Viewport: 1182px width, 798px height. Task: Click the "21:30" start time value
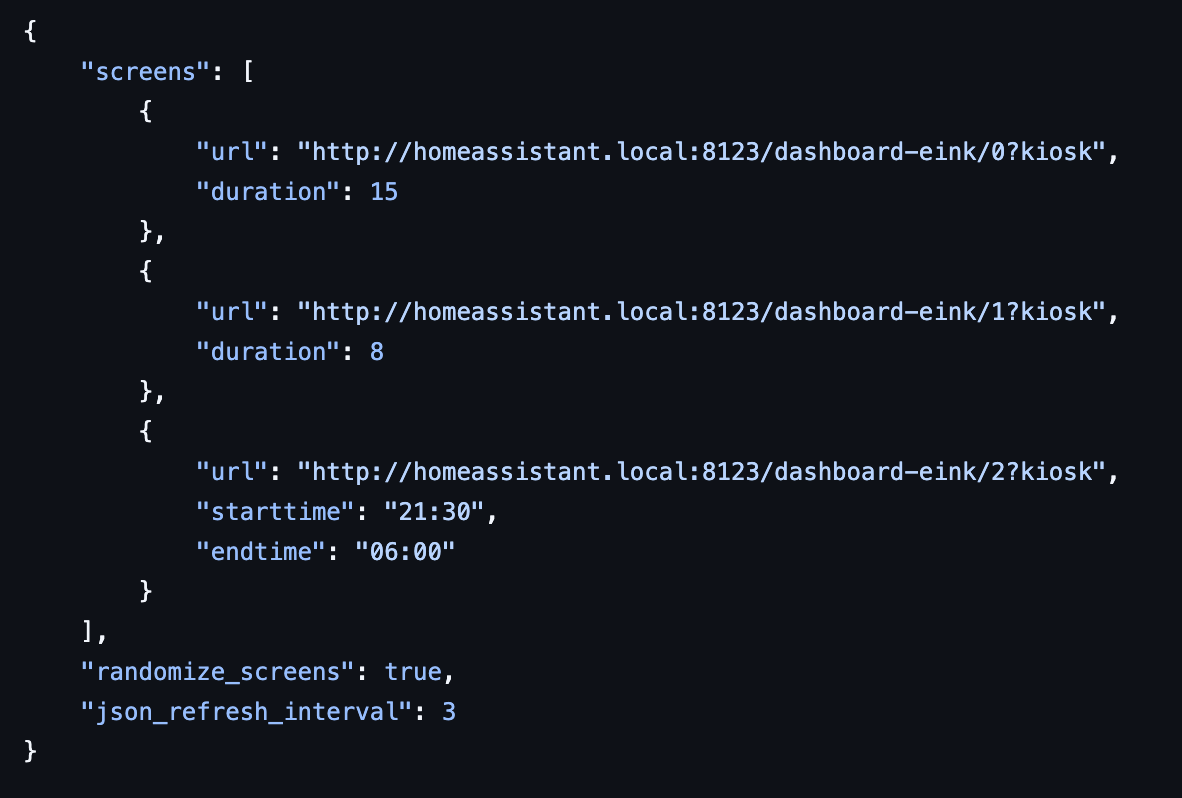(x=434, y=511)
